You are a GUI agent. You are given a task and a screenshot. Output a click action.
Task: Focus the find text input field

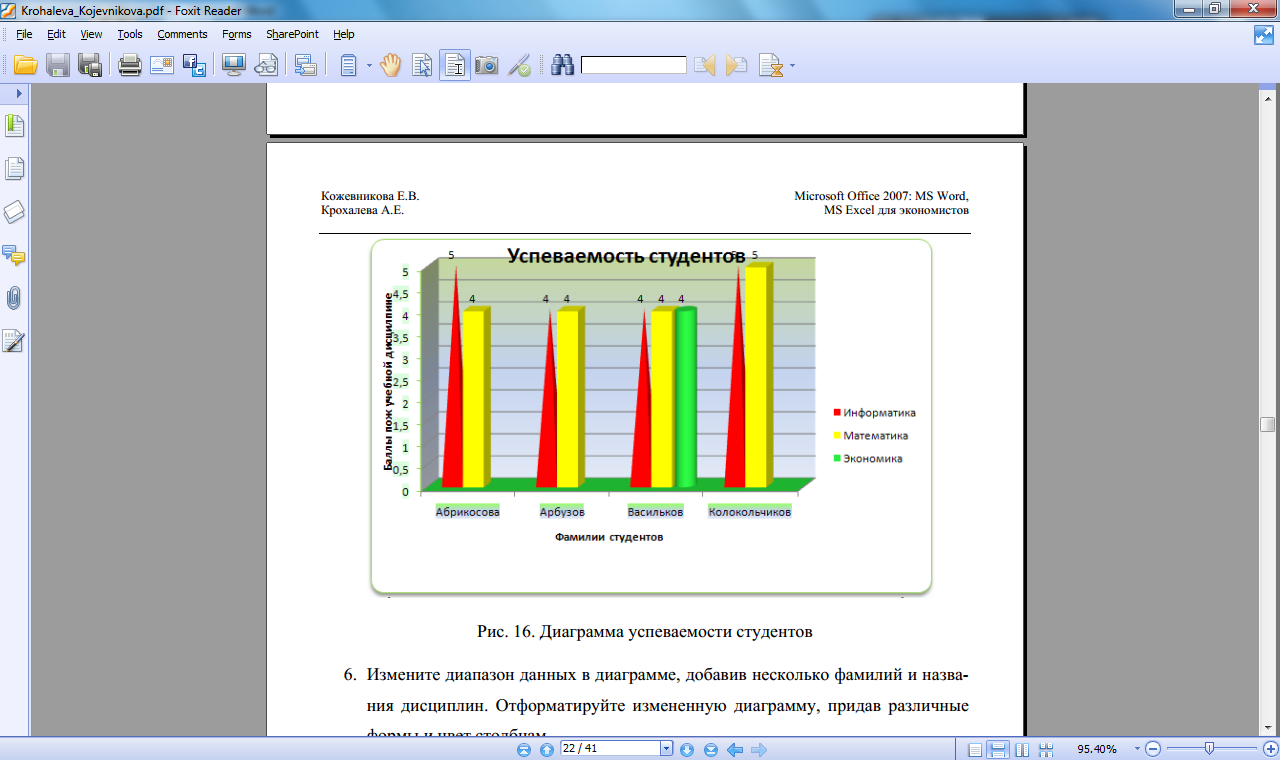click(634, 65)
